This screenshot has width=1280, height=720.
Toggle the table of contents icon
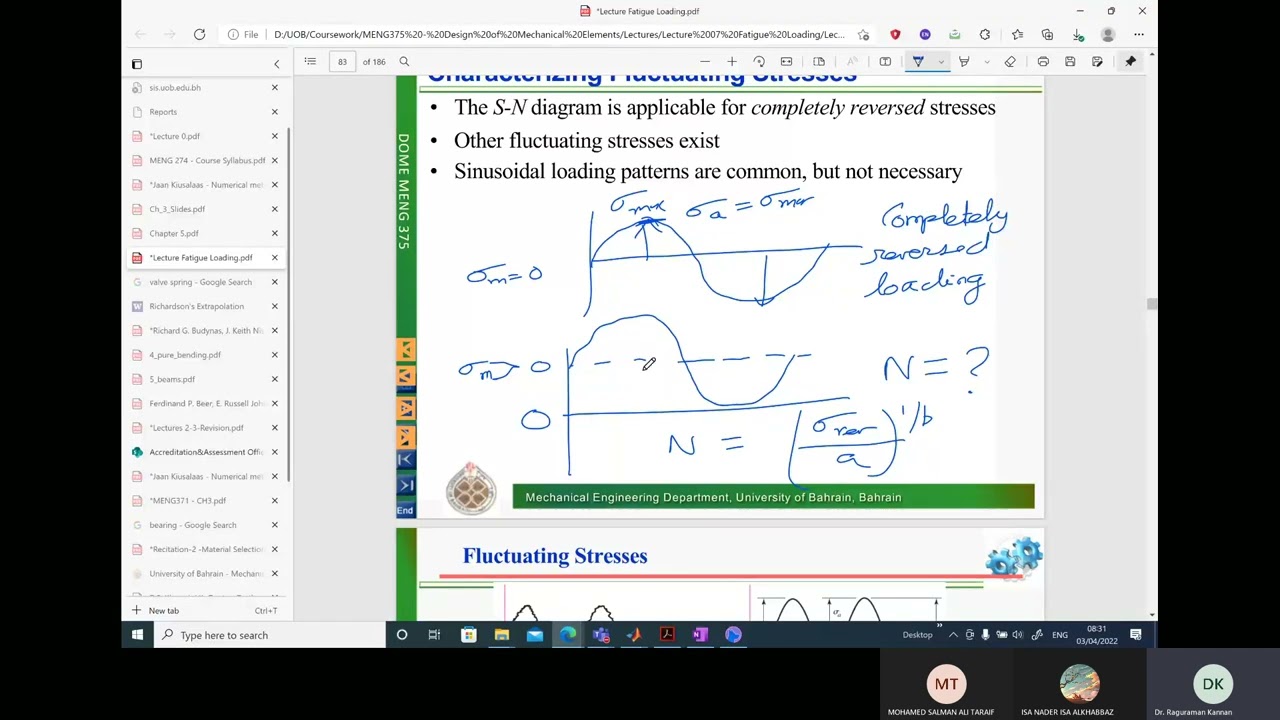point(310,62)
